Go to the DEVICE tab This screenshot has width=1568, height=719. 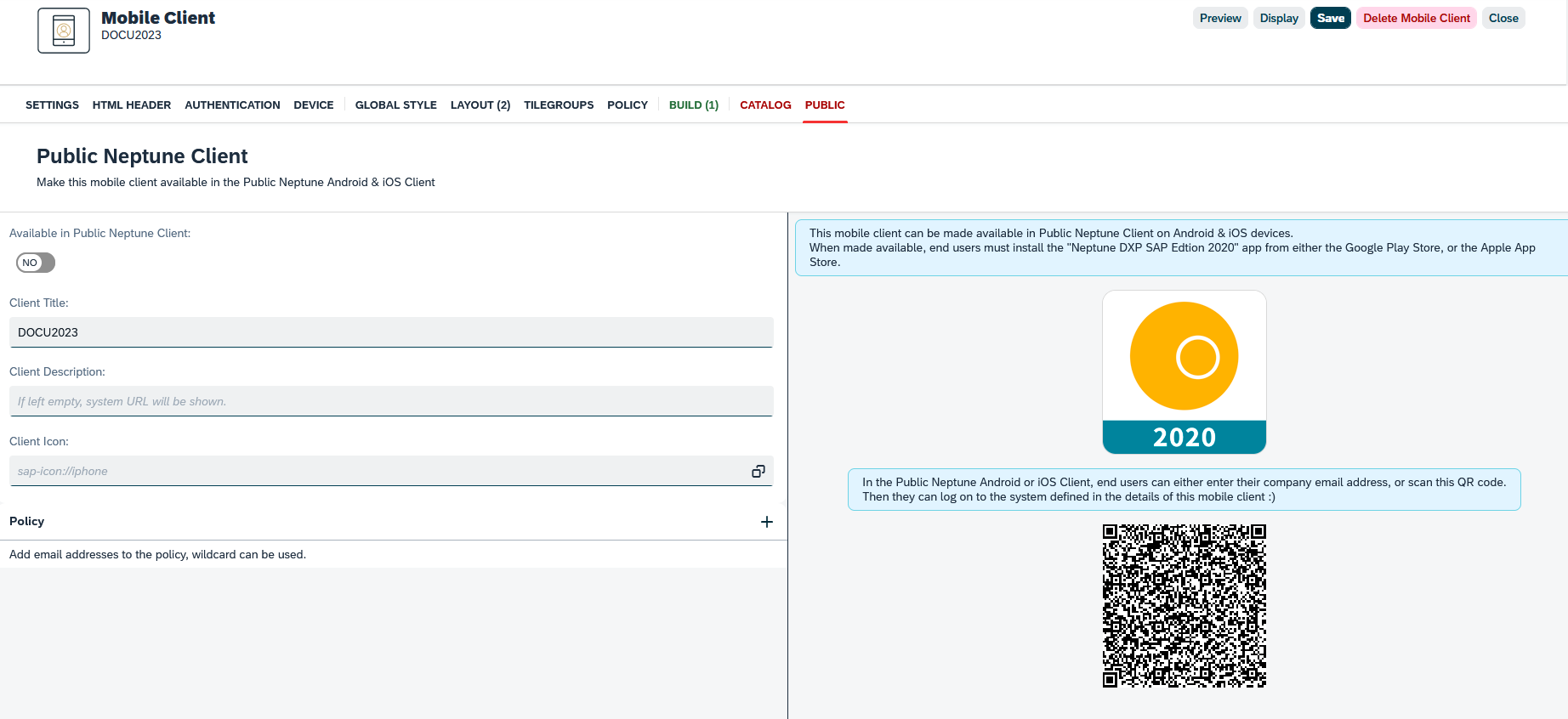314,105
